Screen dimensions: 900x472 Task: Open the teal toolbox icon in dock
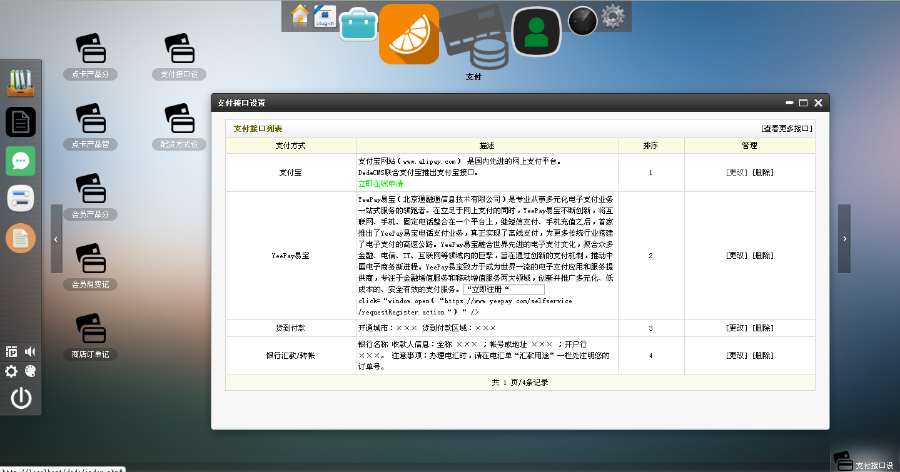(x=359, y=25)
